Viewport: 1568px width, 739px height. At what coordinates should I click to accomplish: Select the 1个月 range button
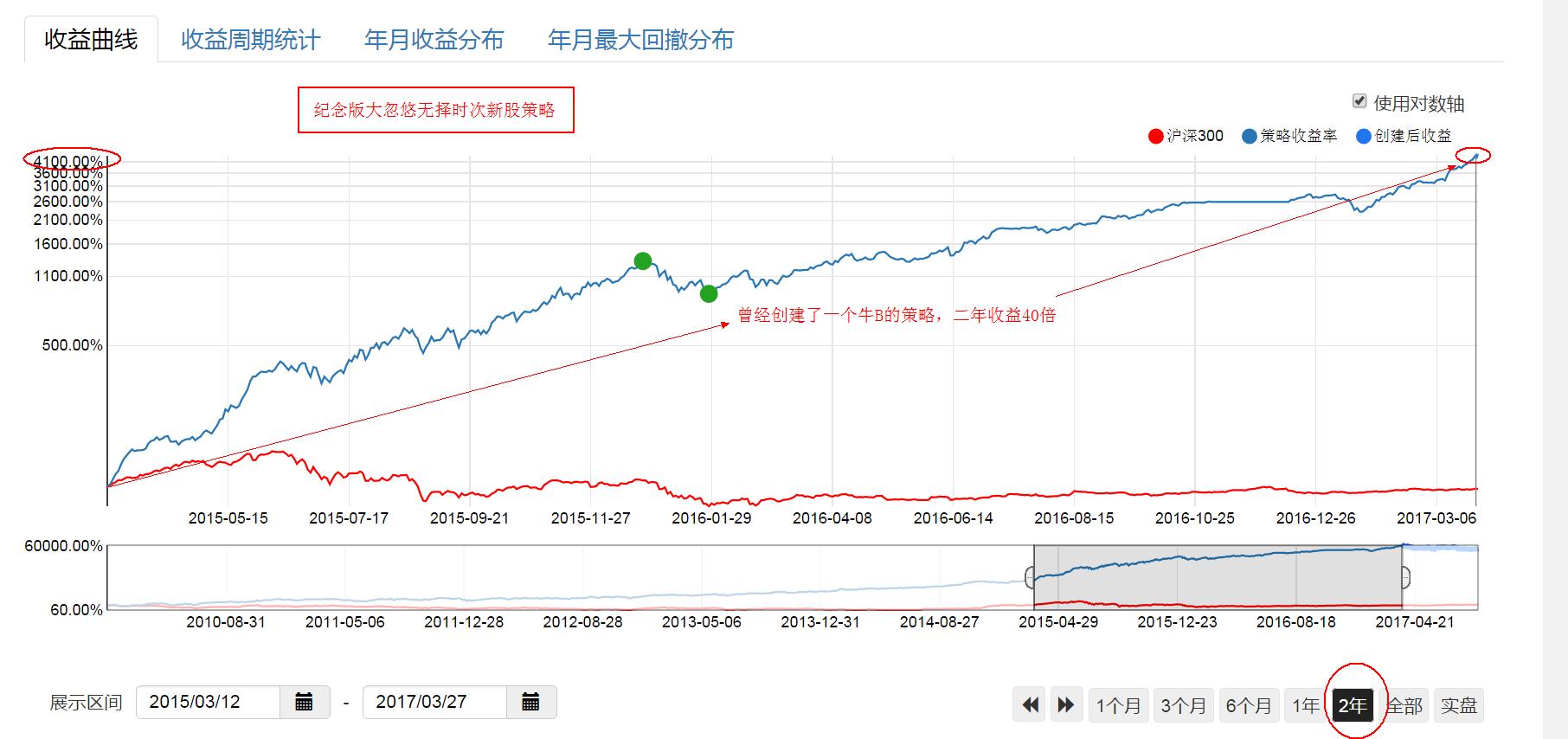pos(1118,705)
